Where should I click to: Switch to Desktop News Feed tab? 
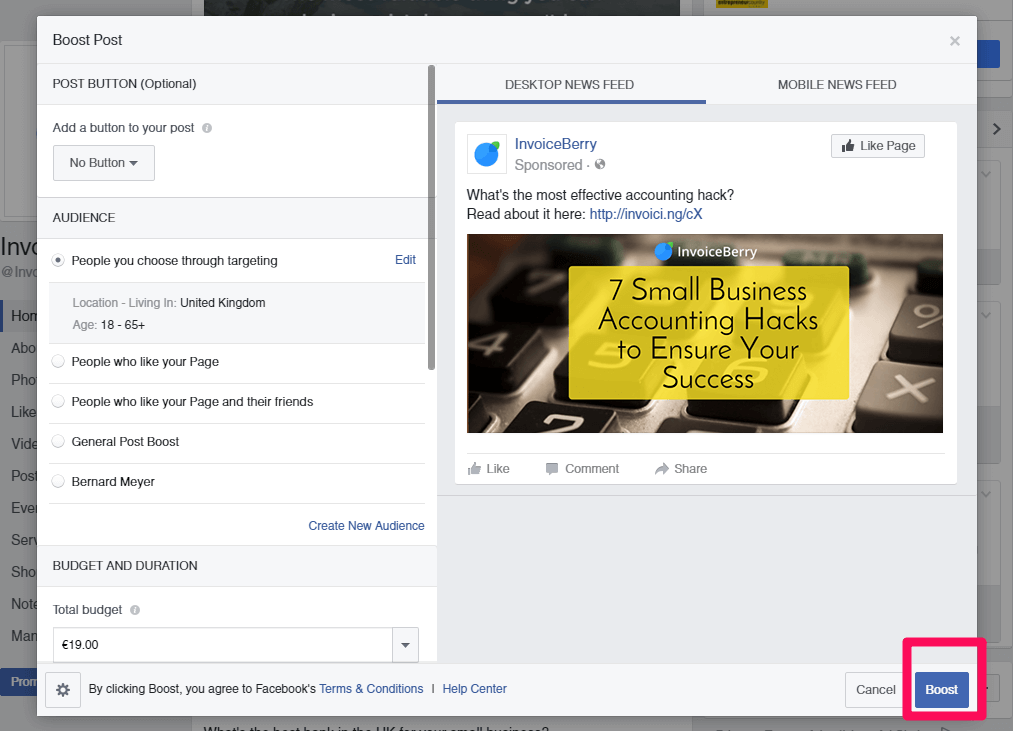coord(570,85)
